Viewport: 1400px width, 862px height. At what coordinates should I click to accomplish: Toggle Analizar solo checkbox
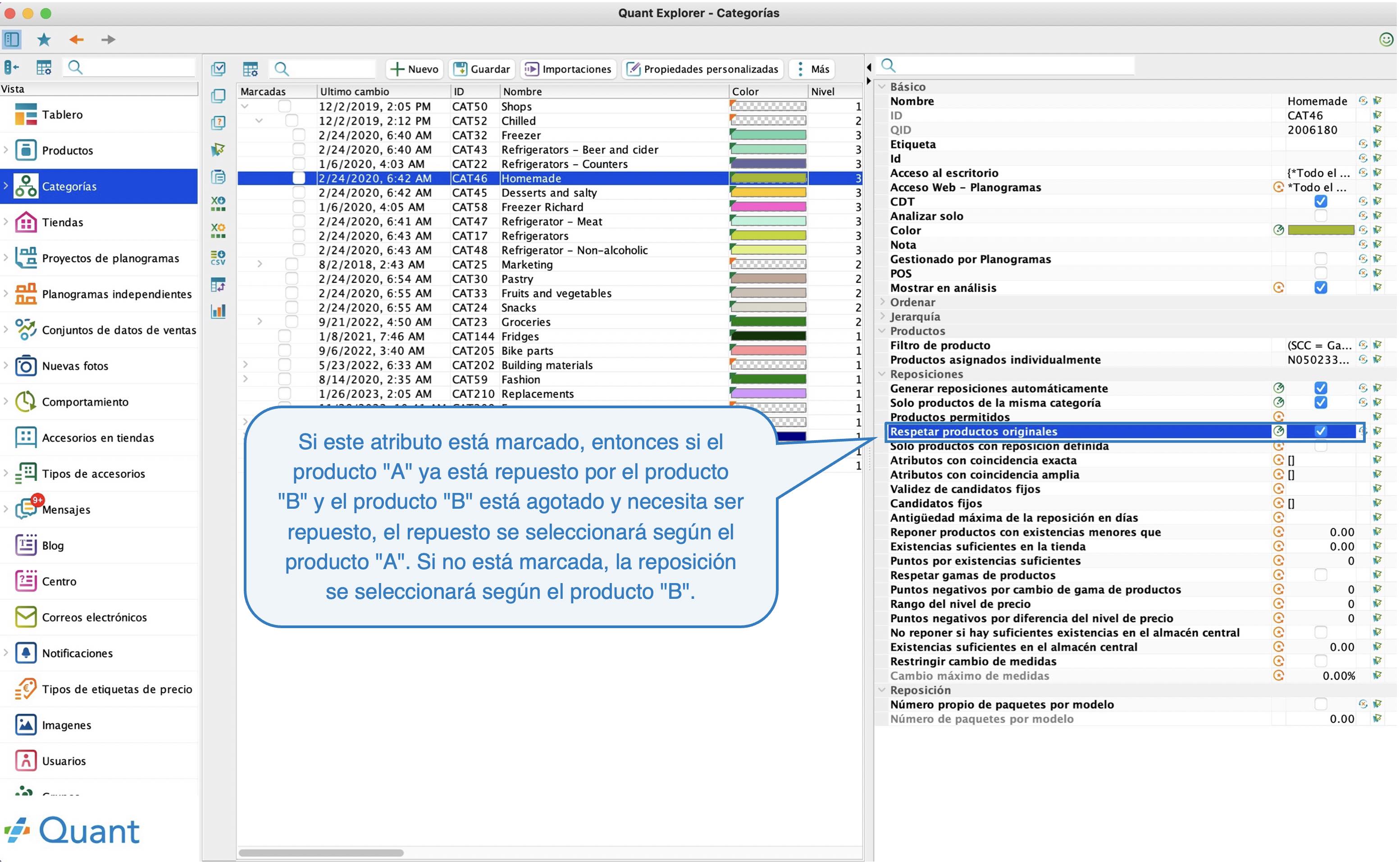(1320, 215)
